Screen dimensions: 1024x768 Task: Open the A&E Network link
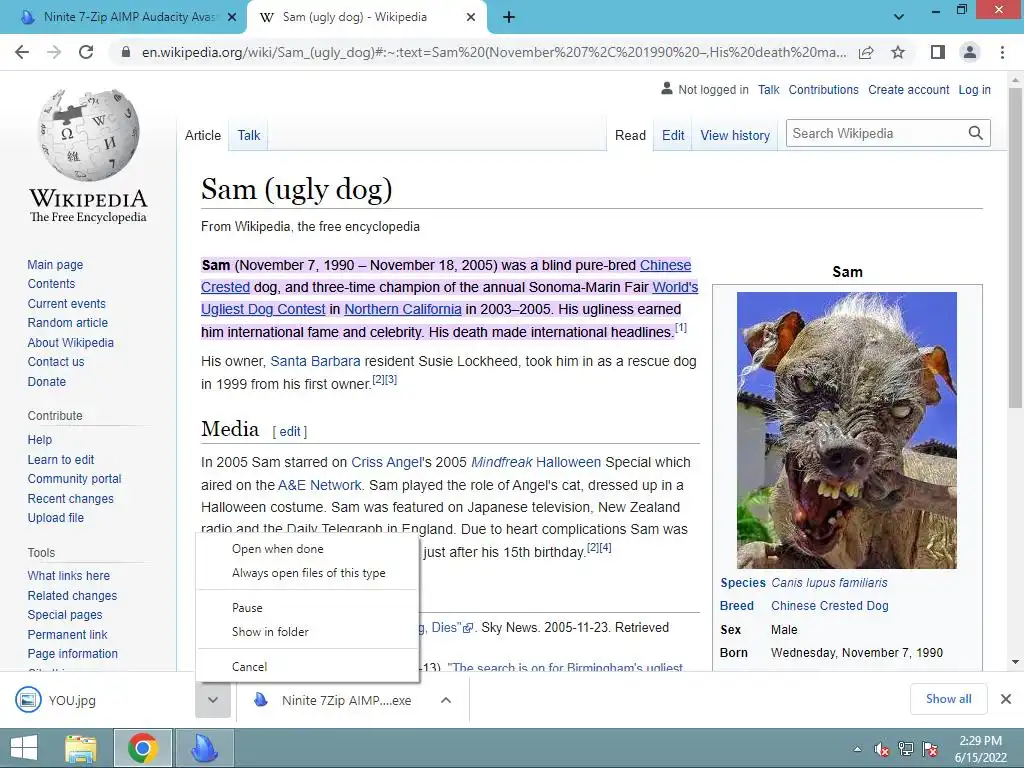pyautogui.click(x=319, y=485)
